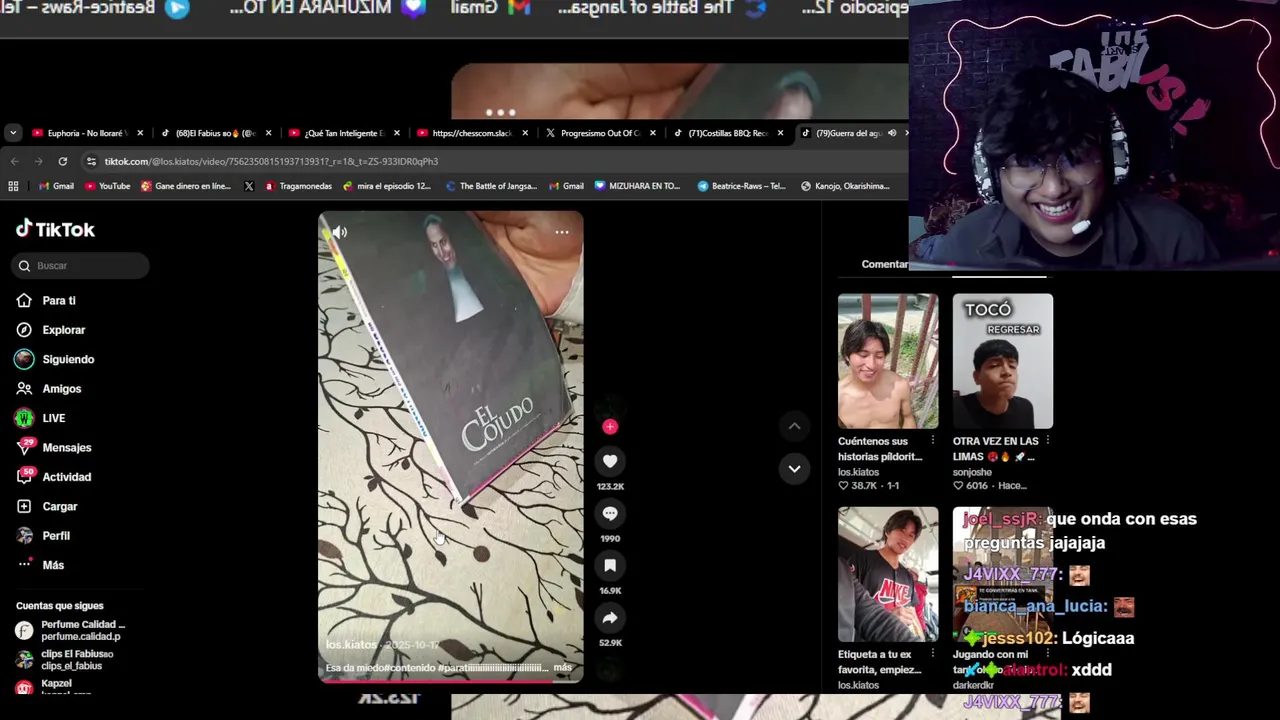1280x720 pixels.
Task: Open the X bookmark icon
Action: click(x=249, y=186)
